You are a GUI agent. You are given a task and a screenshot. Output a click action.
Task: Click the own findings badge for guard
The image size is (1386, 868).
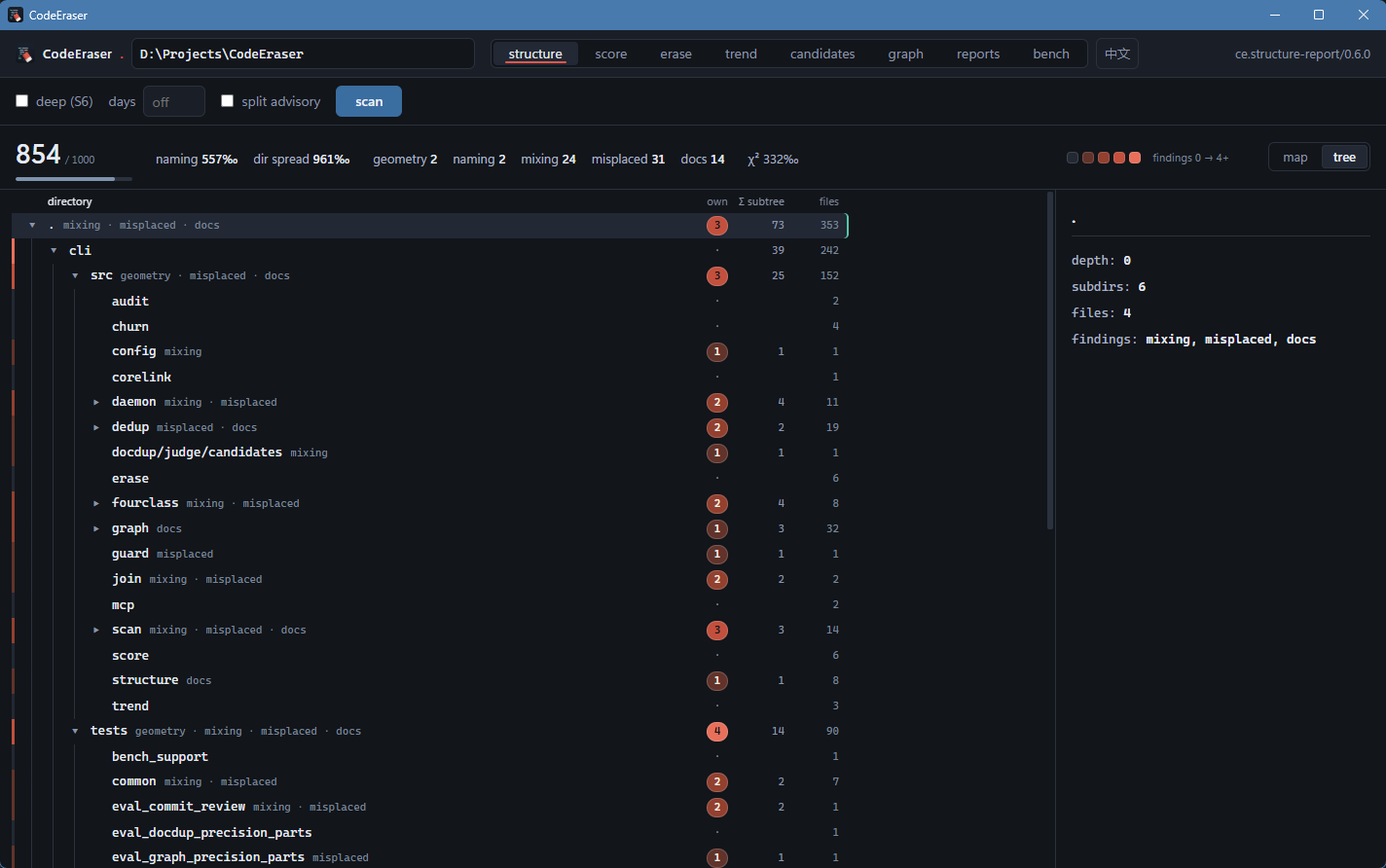[x=717, y=554]
